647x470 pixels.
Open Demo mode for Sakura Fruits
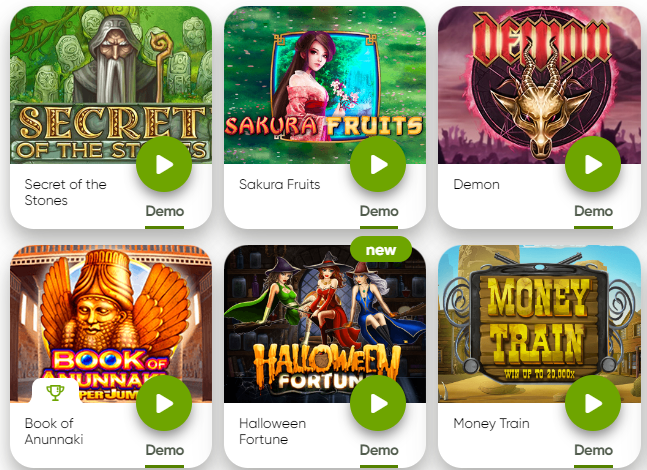[x=379, y=211]
